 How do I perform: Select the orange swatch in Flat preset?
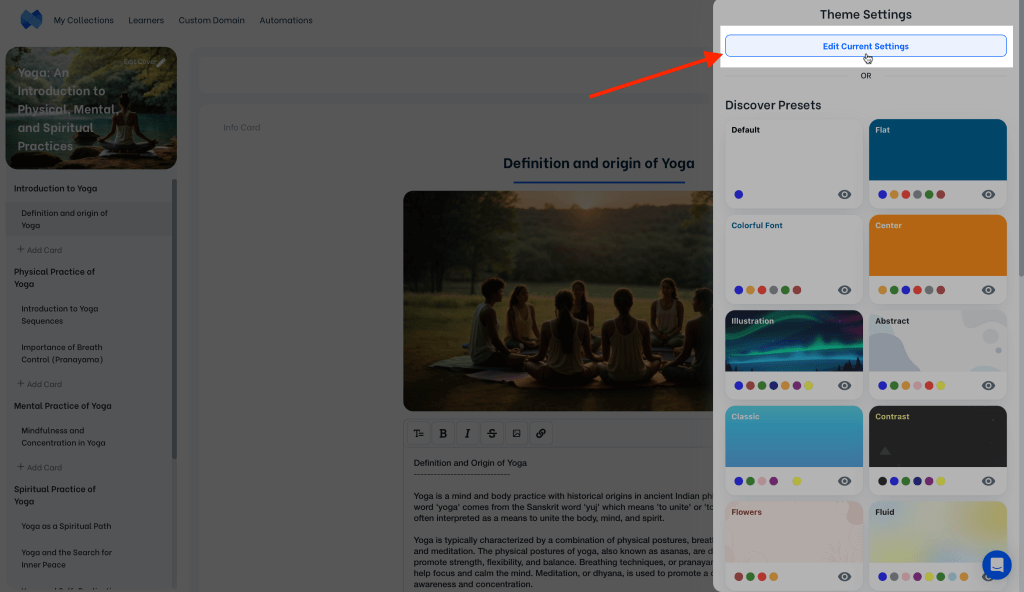[894, 195]
